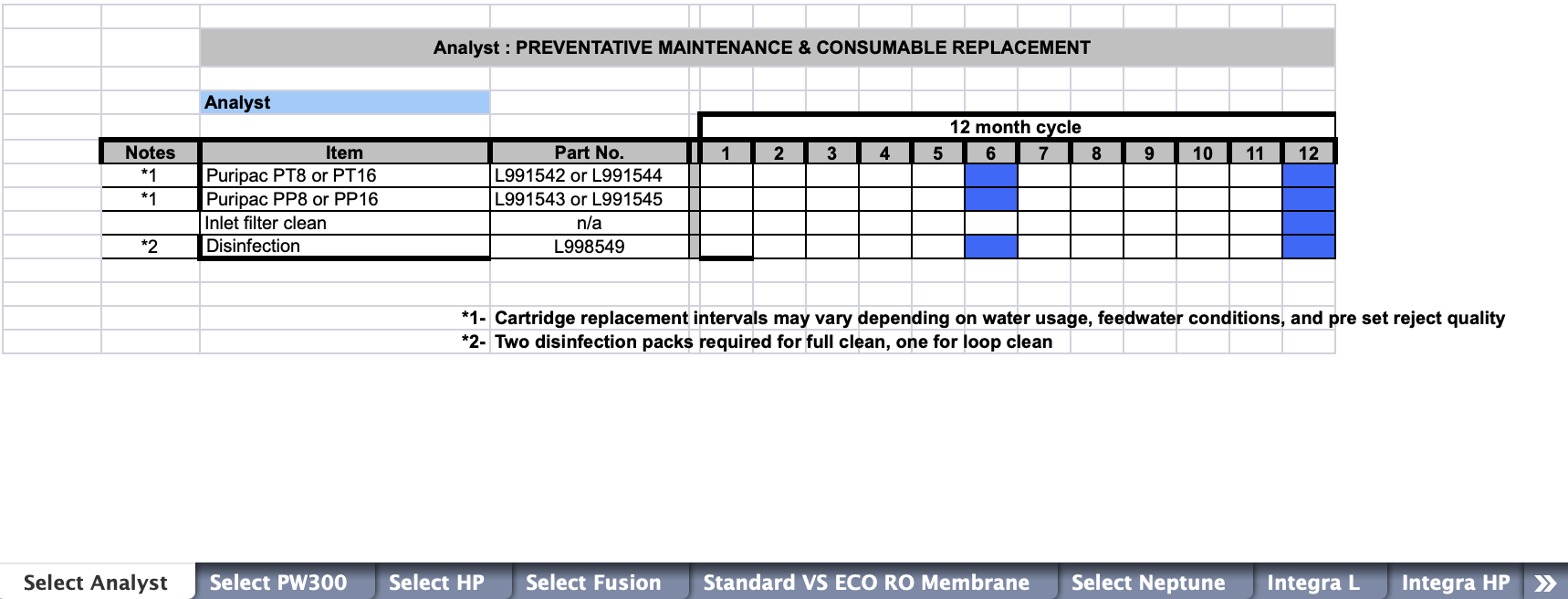The width and height of the screenshot is (1568, 599).
Task: Open Standard VS ECO RO Membrane tab
Action: [866, 583]
